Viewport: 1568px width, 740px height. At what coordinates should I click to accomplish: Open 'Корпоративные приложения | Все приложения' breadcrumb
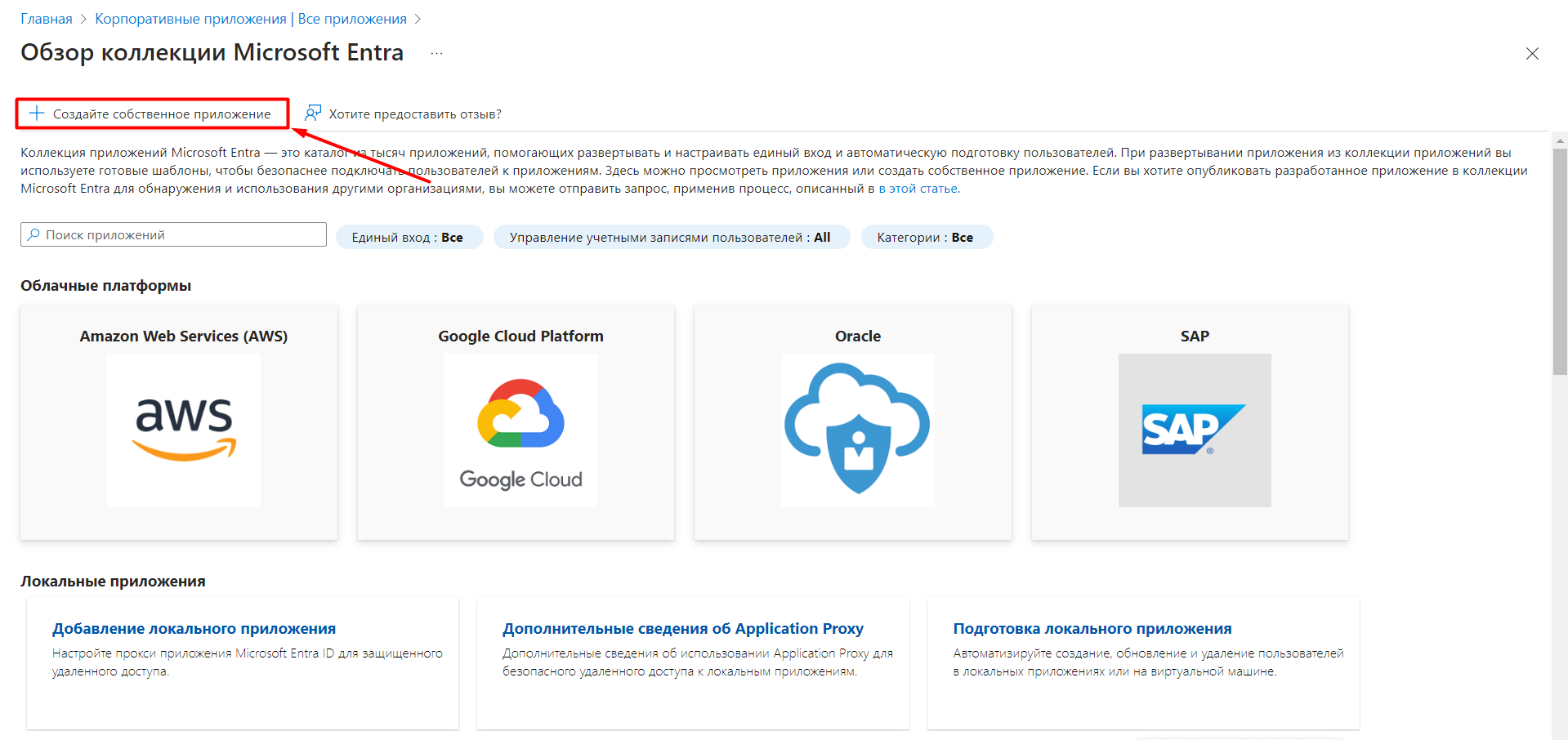pyautogui.click(x=251, y=19)
